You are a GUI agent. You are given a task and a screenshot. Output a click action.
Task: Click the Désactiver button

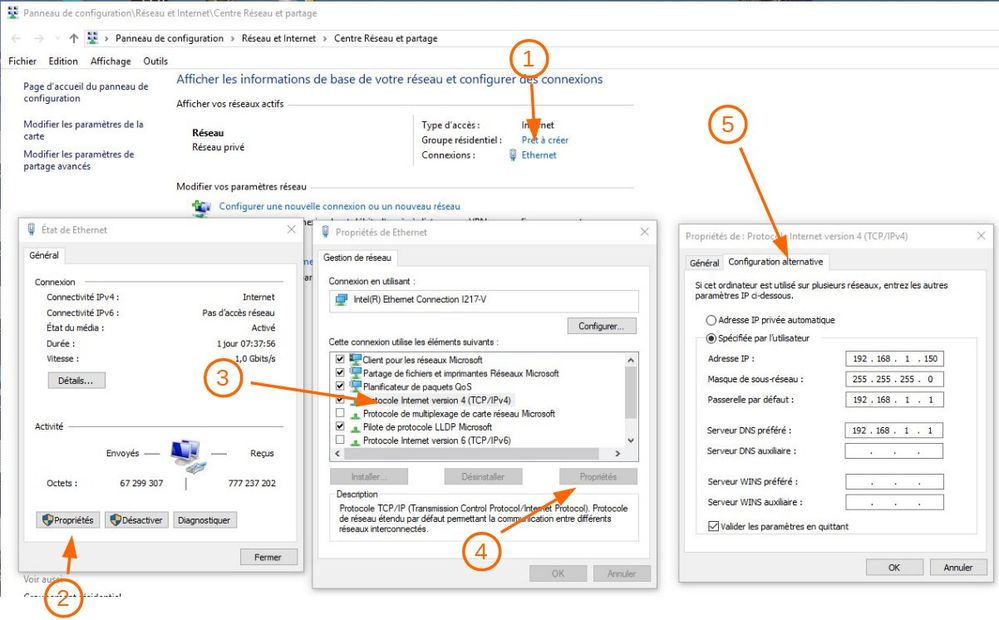tap(137, 520)
